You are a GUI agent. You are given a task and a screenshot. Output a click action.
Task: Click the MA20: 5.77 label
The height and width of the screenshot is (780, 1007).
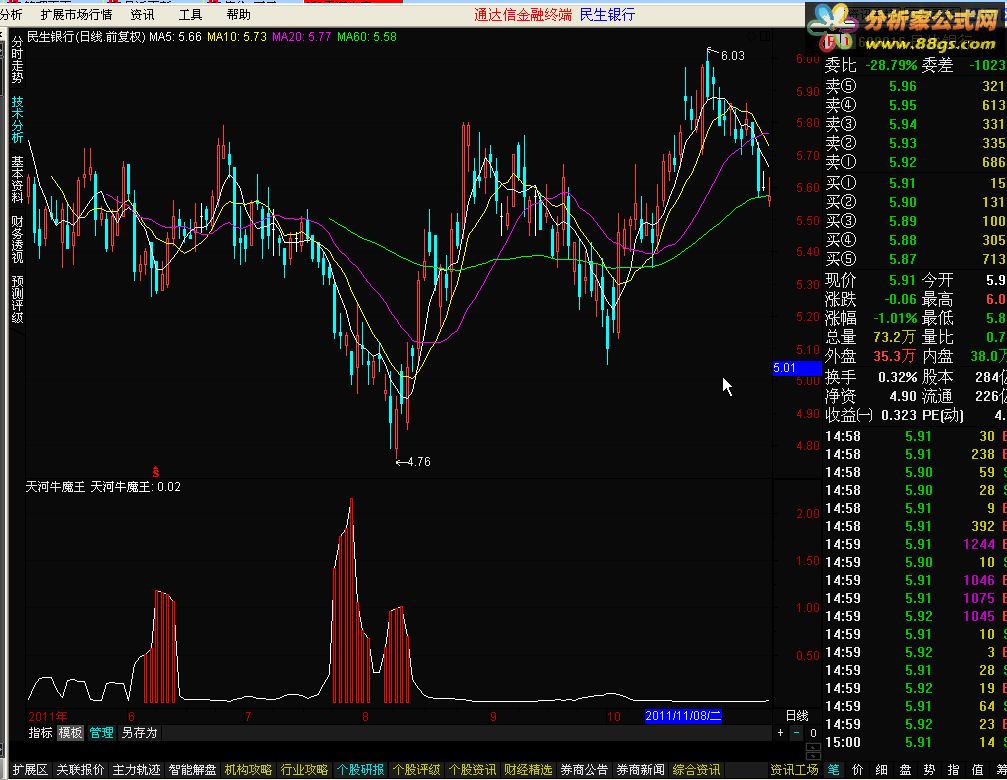click(301, 37)
